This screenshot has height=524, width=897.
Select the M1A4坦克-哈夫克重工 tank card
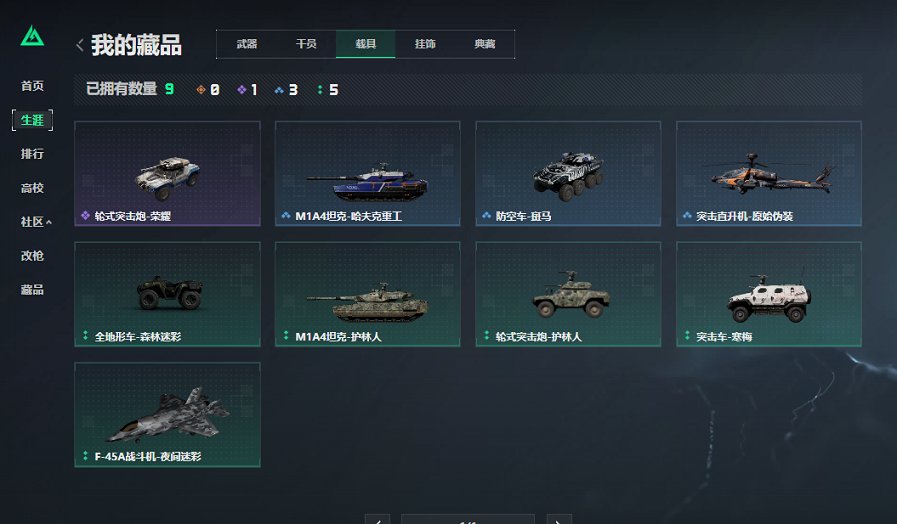(367, 173)
